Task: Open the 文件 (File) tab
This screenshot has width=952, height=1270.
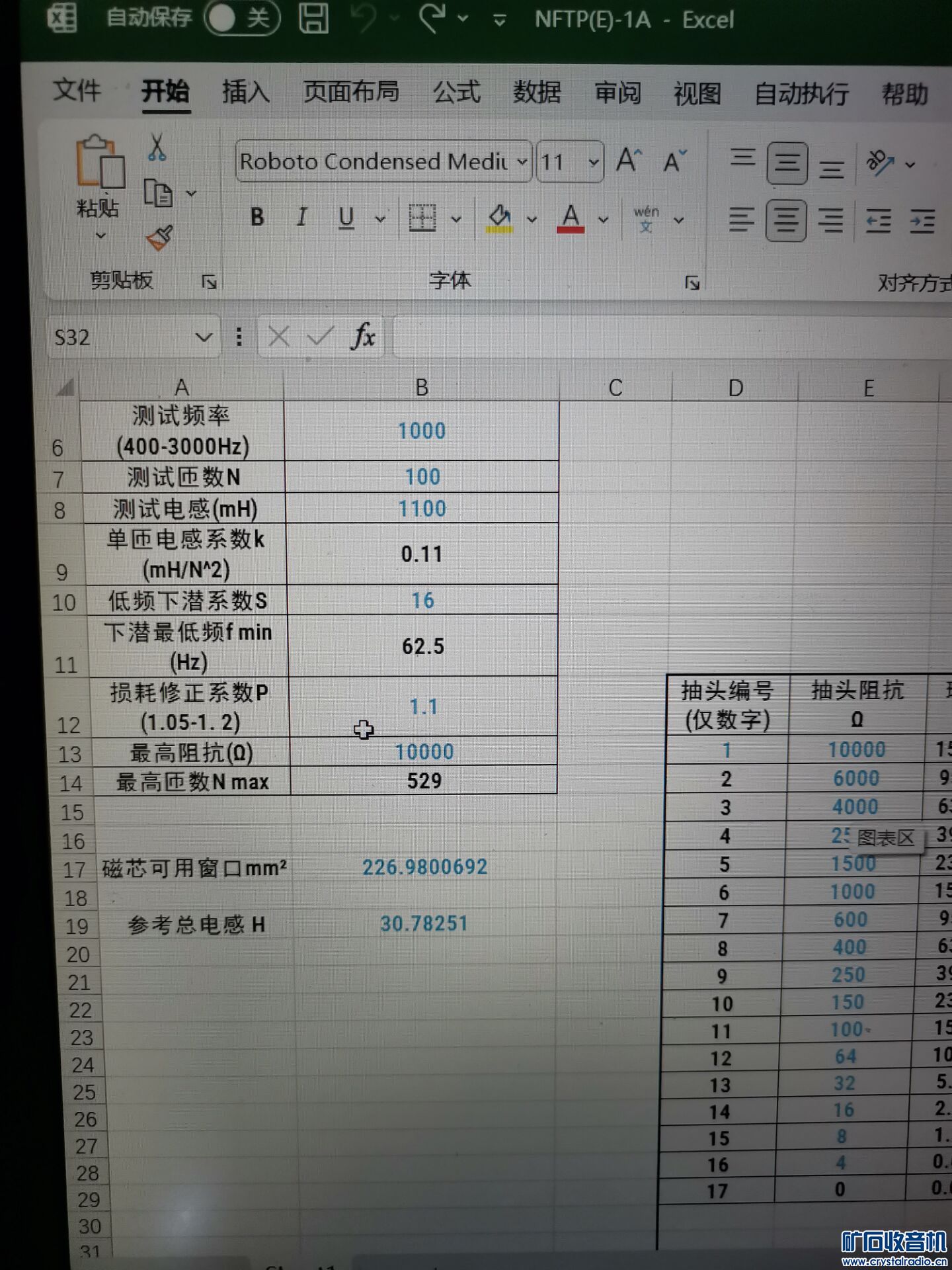Action: pyautogui.click(x=77, y=90)
